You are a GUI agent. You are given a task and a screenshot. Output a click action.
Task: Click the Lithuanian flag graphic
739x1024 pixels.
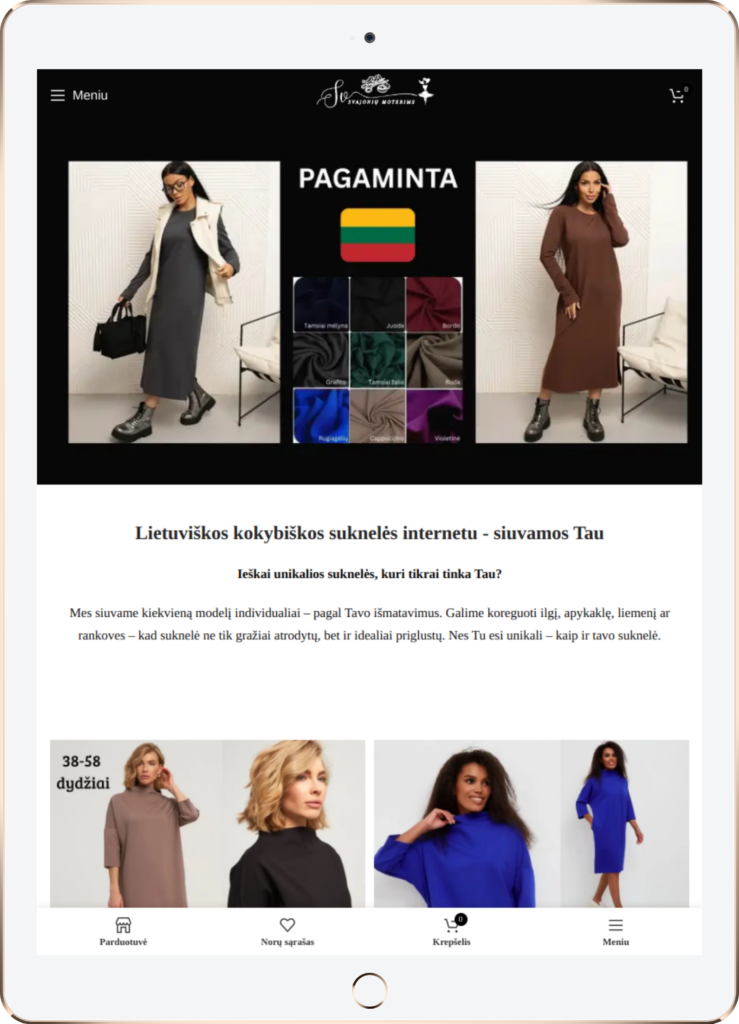[378, 235]
